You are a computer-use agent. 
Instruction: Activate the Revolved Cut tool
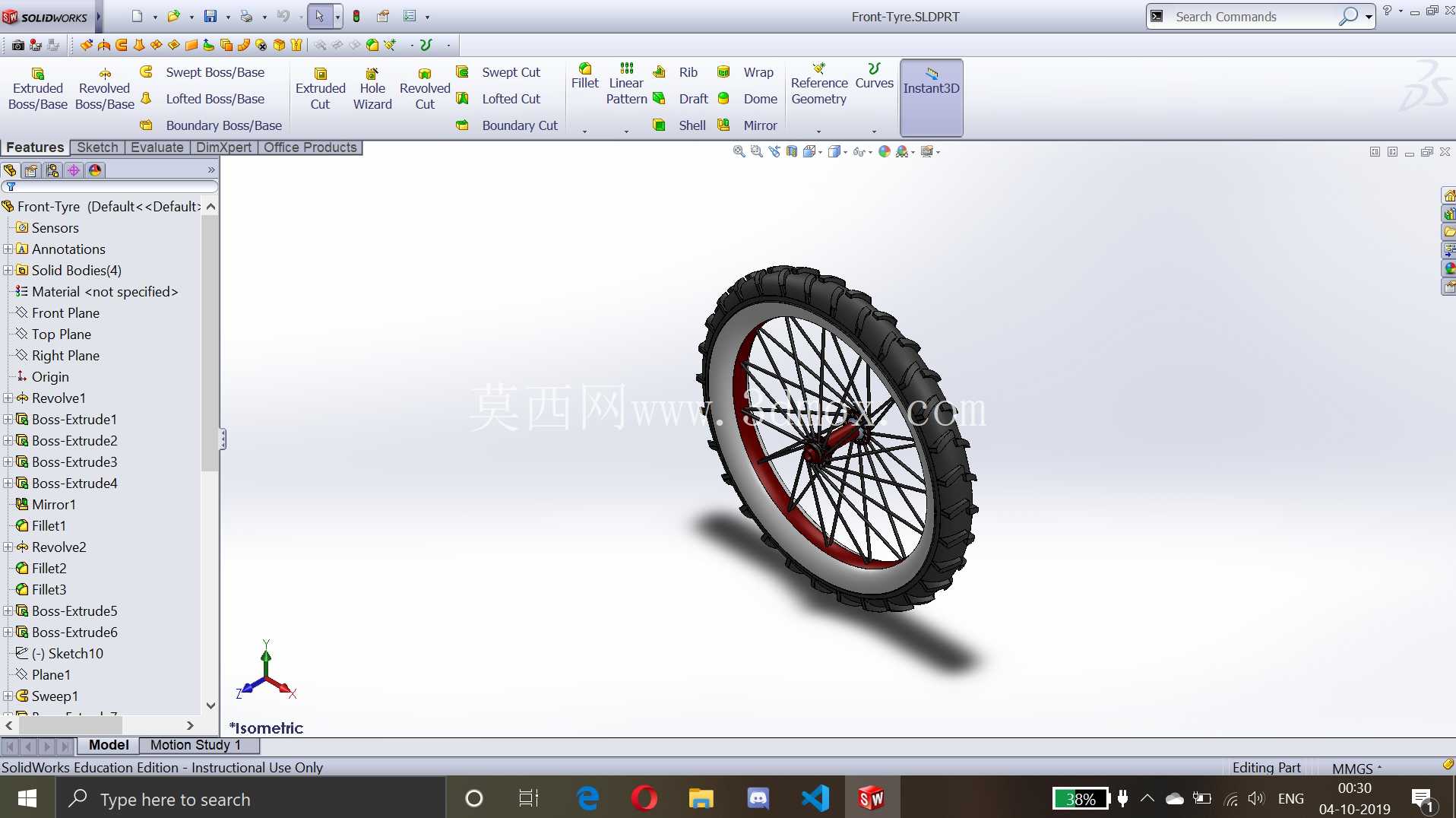[x=425, y=88]
